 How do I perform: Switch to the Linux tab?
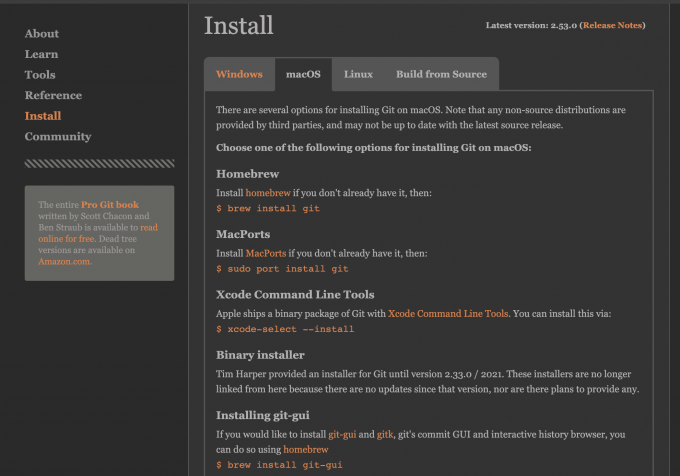(x=358, y=74)
